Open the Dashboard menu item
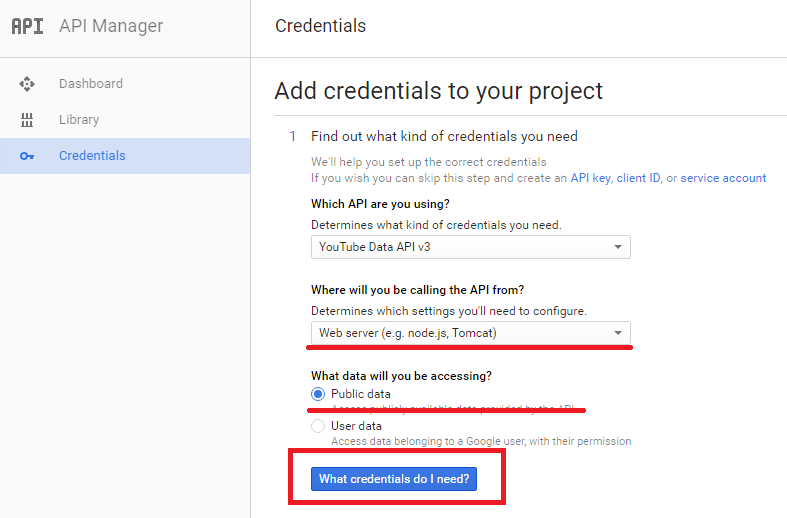Viewport: 787px width, 518px height. point(91,84)
